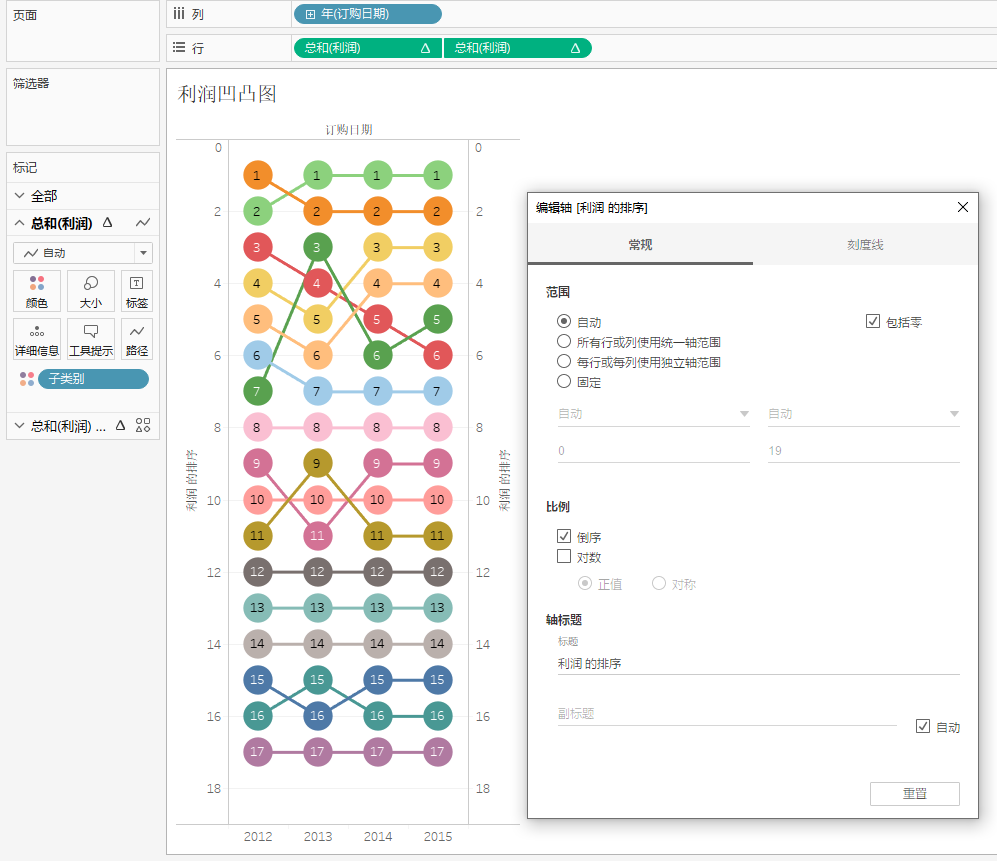Expand the second 总和(利润) marks section
Image resolution: width=997 pixels, height=861 pixels.
pos(20,425)
